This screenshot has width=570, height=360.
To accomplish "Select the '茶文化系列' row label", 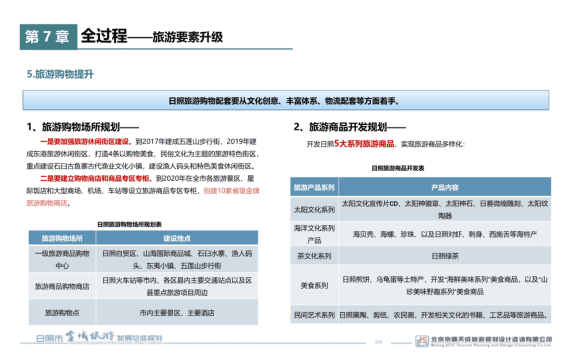I will 314,256.
